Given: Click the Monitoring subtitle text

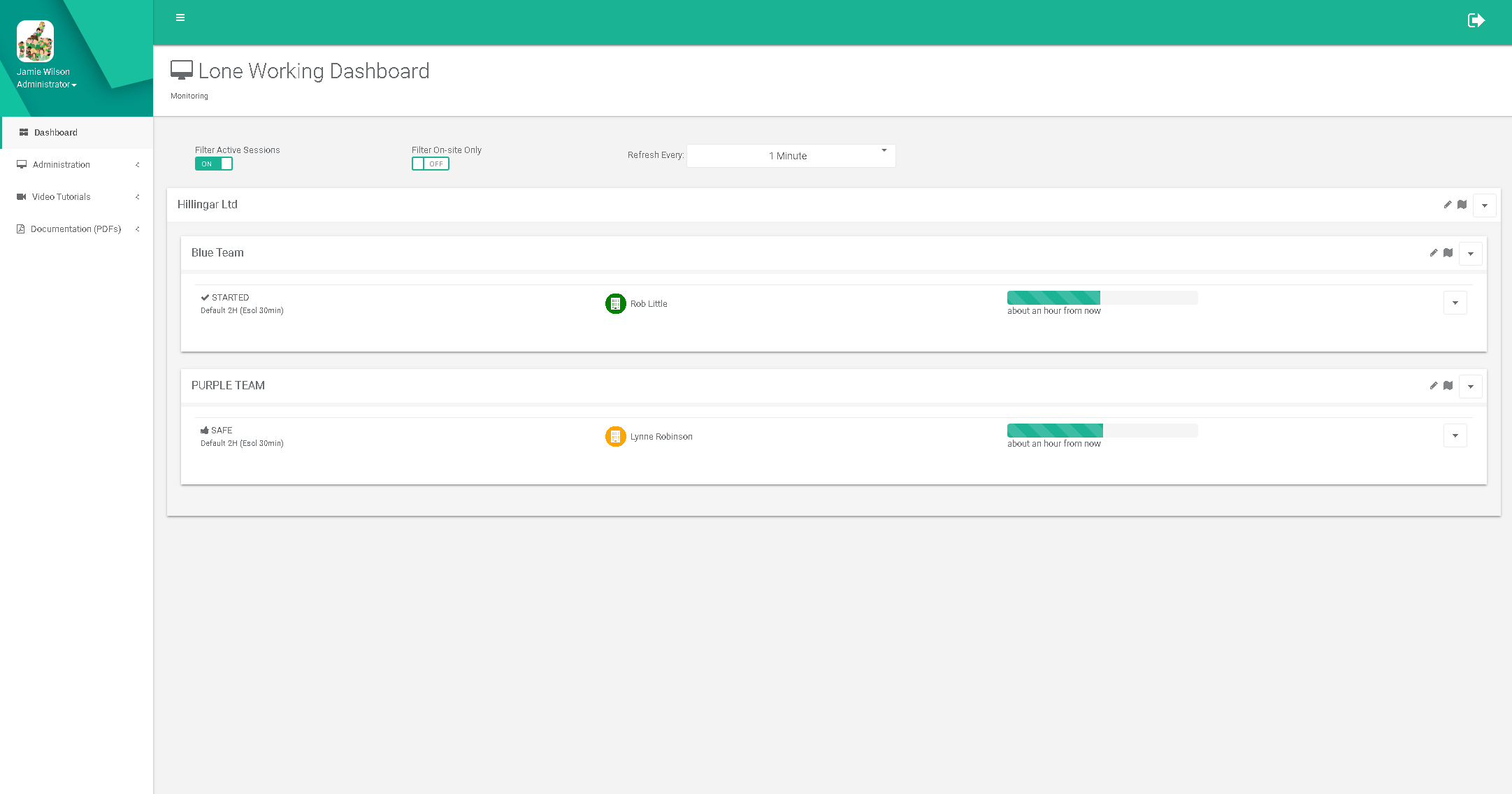Looking at the screenshot, I should click(x=189, y=96).
